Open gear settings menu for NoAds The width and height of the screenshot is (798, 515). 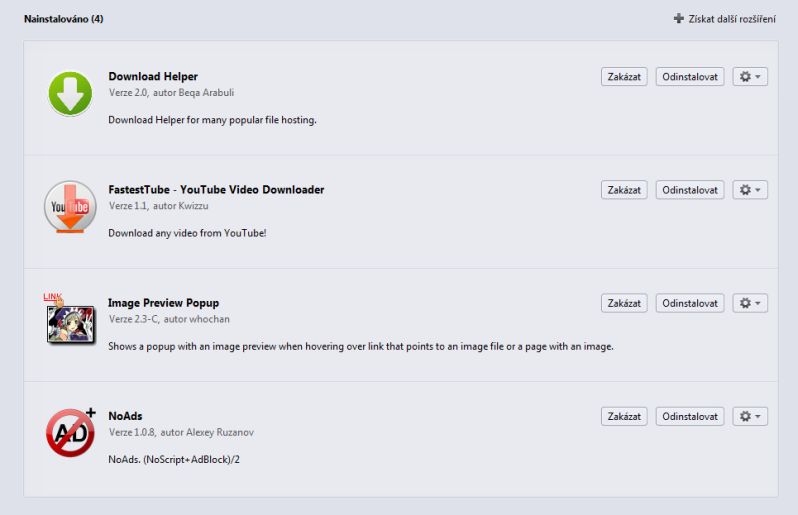point(750,416)
